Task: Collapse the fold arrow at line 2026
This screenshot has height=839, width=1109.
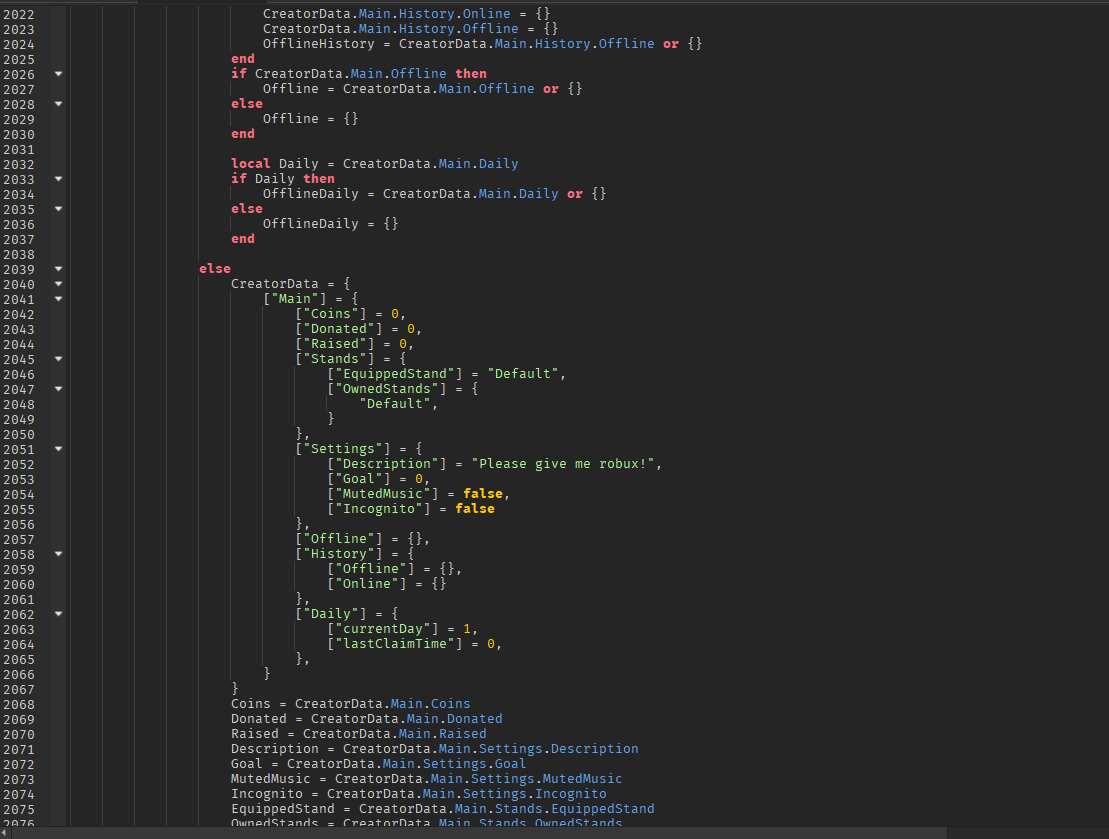Action: (58, 74)
